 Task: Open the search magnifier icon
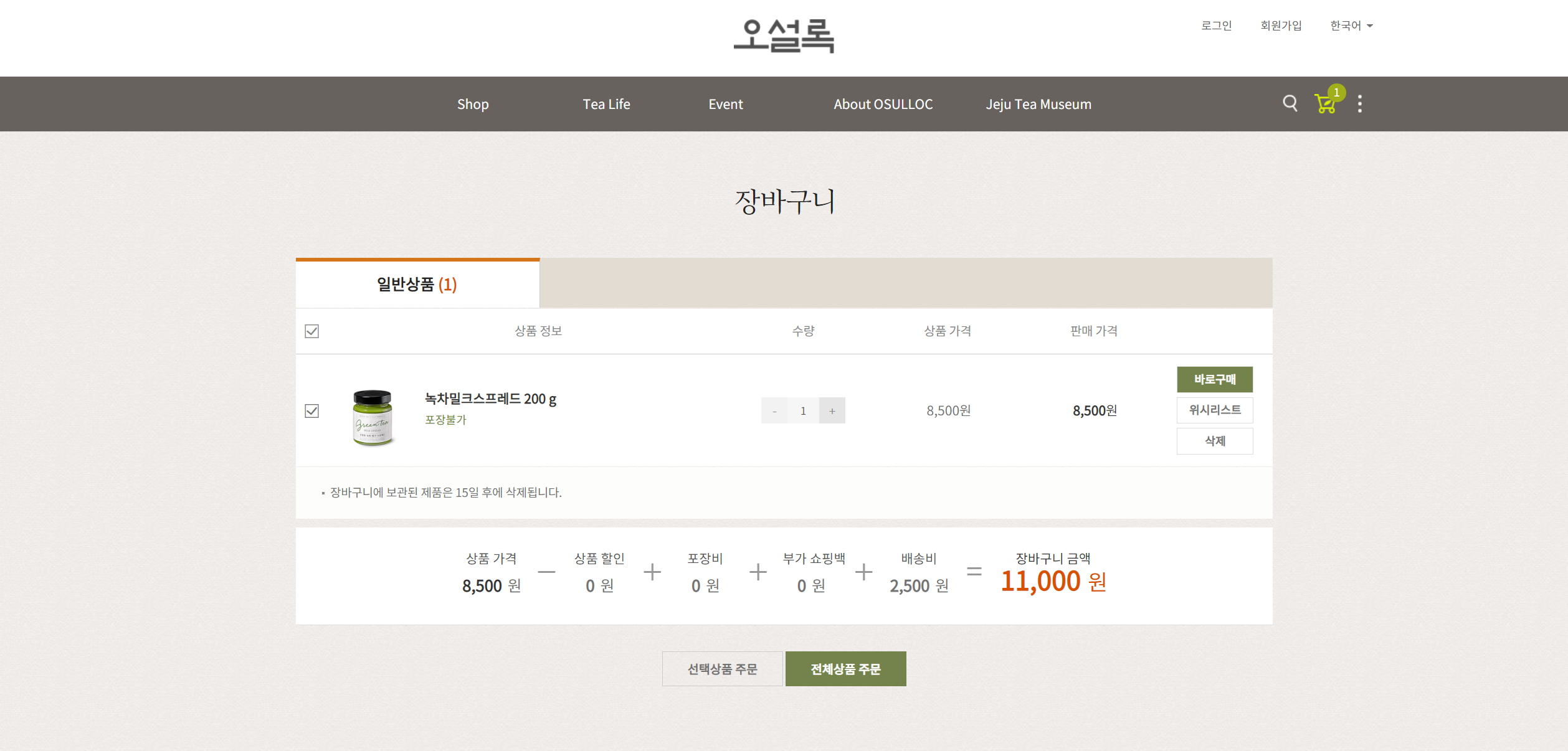1290,103
